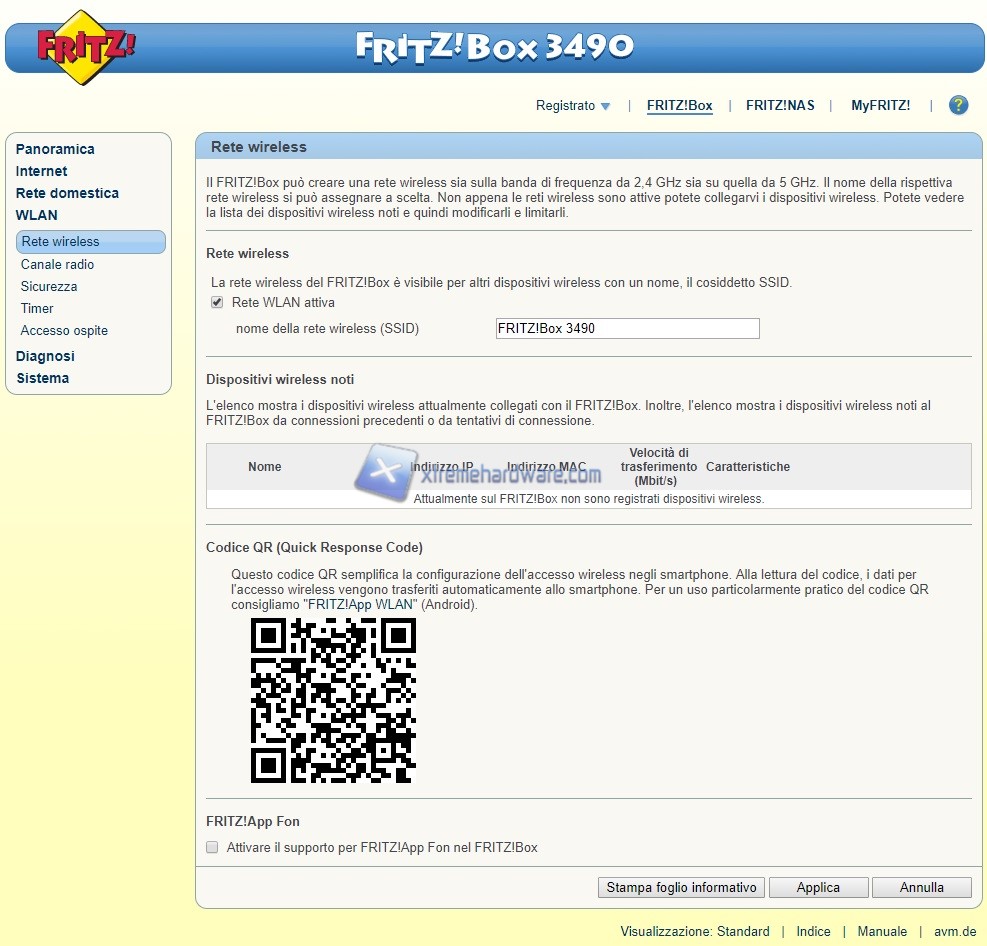Expand the Internet menu section
The height and width of the screenshot is (946, 987).
[x=41, y=171]
